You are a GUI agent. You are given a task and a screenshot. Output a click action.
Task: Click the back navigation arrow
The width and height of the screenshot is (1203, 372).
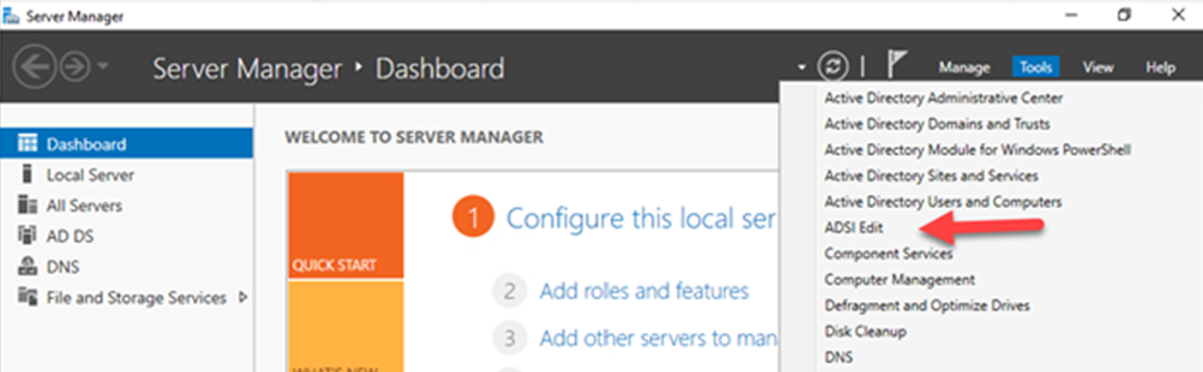pyautogui.click(x=34, y=68)
